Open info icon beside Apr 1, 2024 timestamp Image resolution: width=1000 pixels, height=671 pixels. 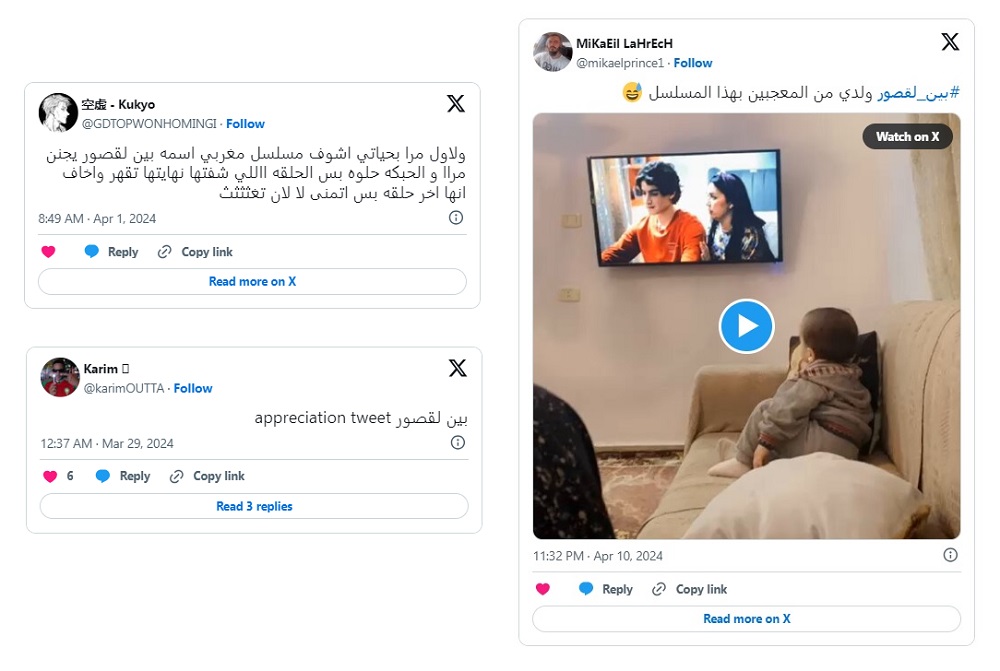click(455, 218)
